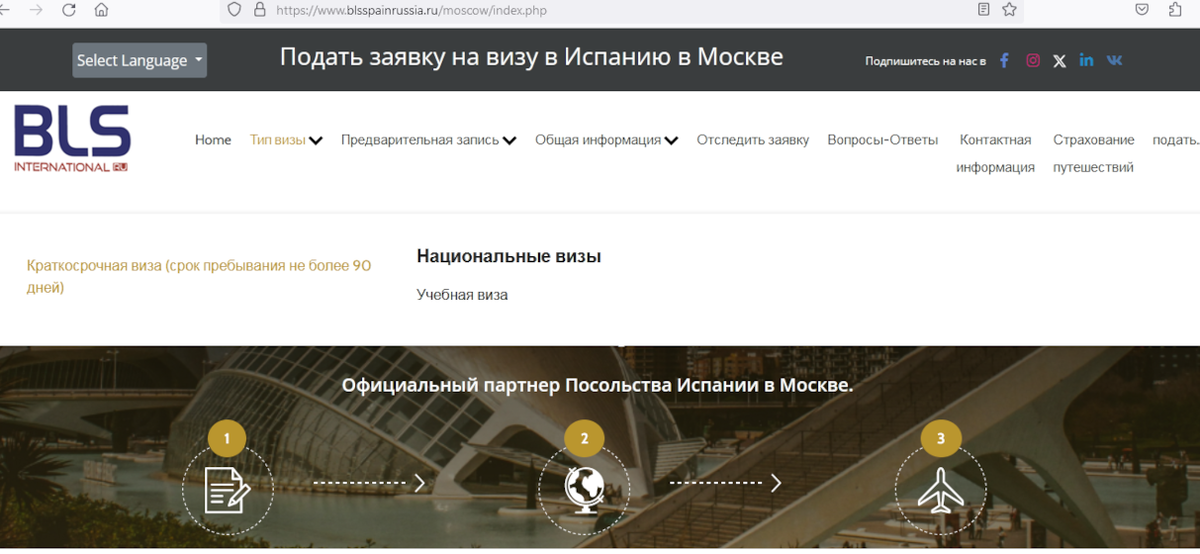Go to Отследить заявку page
This screenshot has width=1200, height=554.
[x=753, y=140]
